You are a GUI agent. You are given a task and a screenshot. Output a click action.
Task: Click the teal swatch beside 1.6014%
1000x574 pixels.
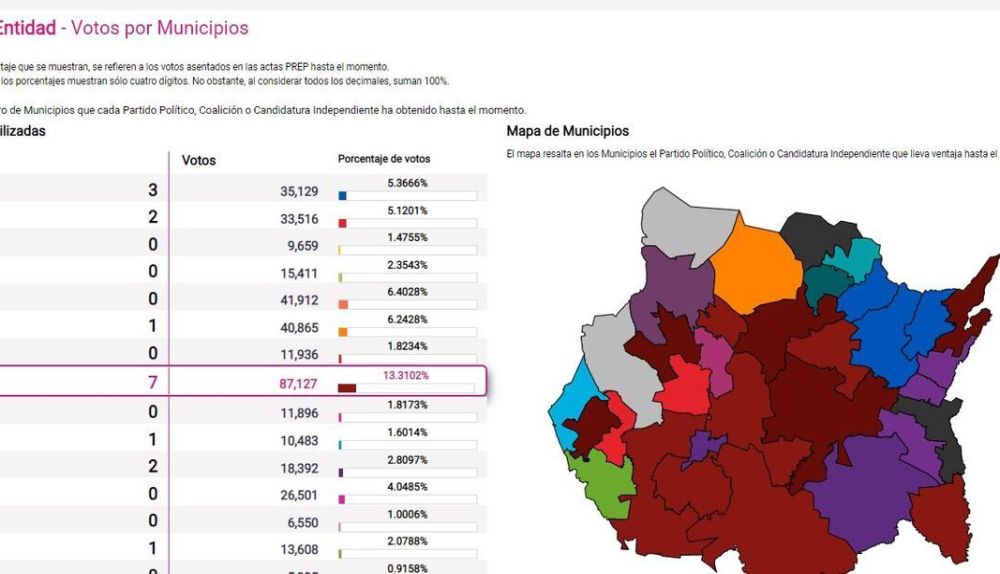click(x=341, y=445)
